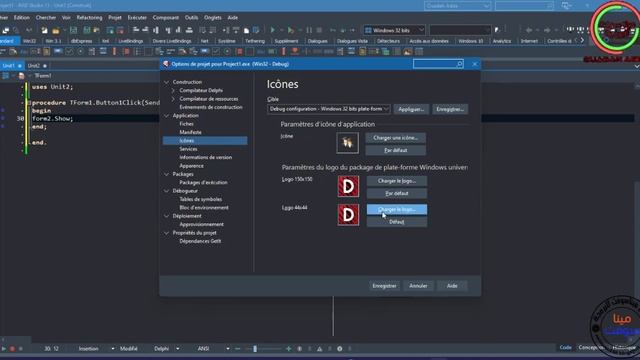Click the Défaut button for Logo 44x44
The width and height of the screenshot is (640, 360).
click(x=397, y=222)
